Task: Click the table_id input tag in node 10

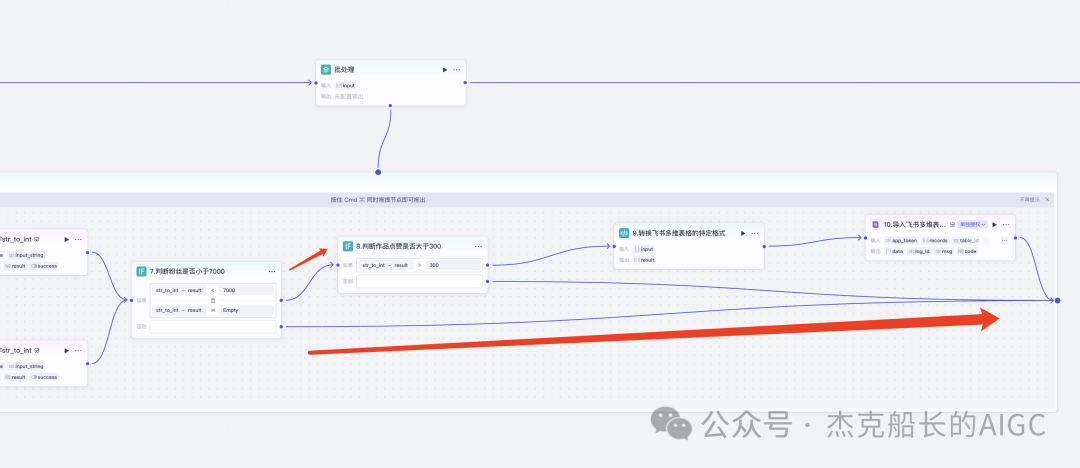Action: 966,241
